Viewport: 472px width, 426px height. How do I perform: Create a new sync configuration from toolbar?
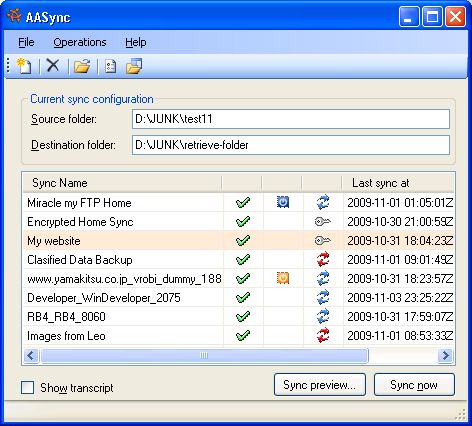[x=24, y=66]
